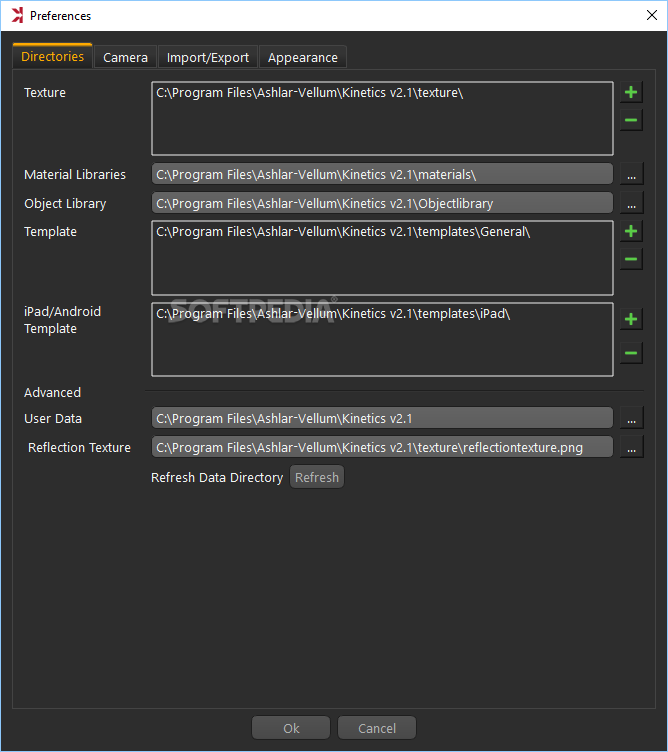Open the Camera tab

coord(125,58)
